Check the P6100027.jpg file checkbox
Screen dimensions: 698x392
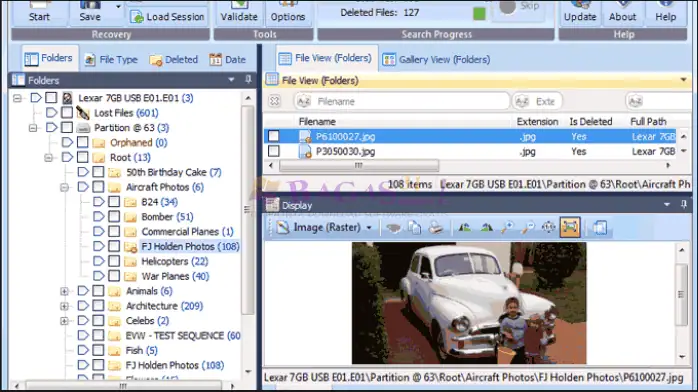(x=274, y=136)
